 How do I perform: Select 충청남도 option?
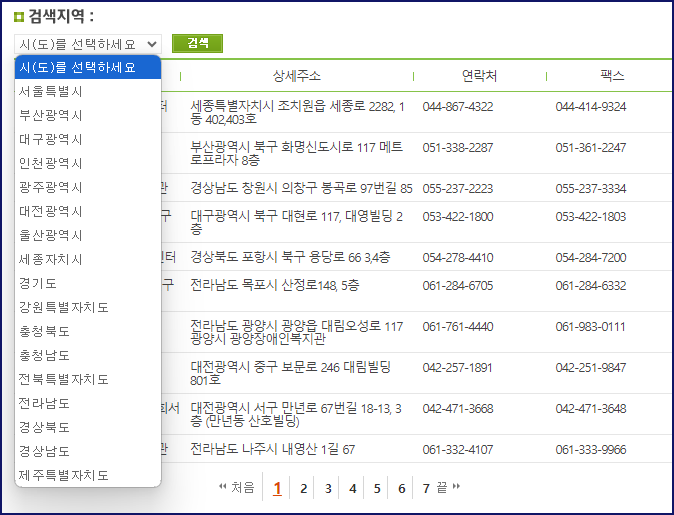click(88, 356)
